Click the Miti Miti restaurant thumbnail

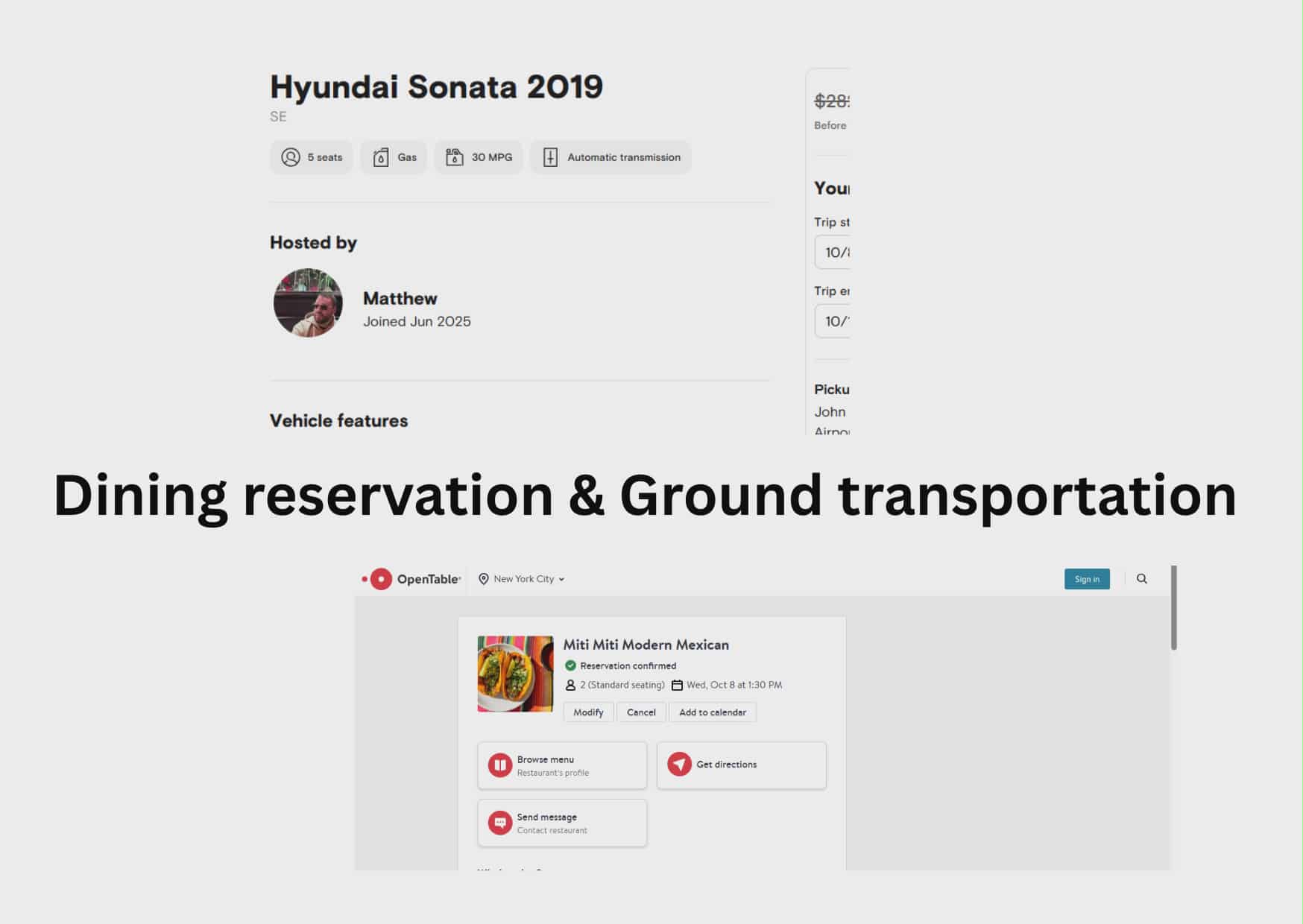click(x=515, y=674)
